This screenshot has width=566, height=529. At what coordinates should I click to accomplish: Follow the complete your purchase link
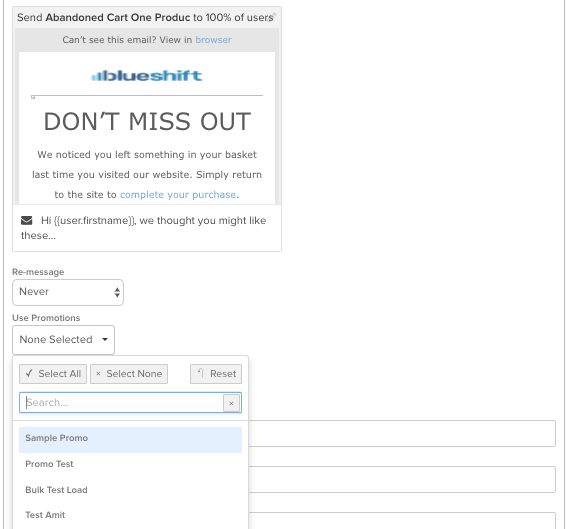178,195
